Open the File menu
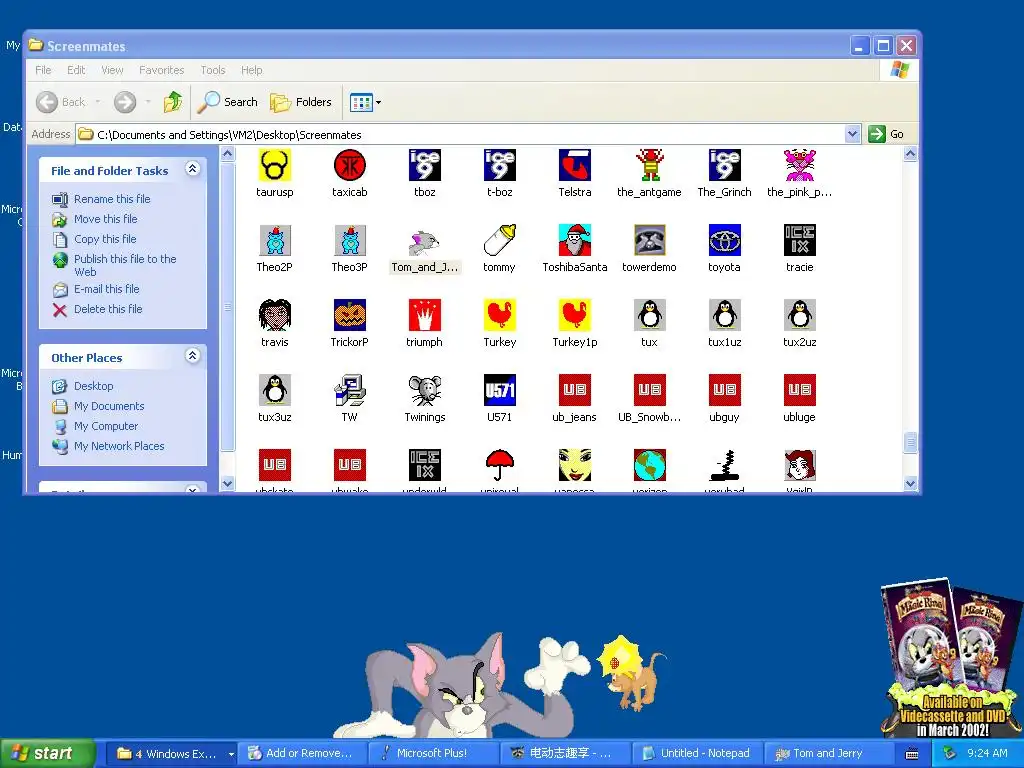This screenshot has width=1024, height=768. pyautogui.click(x=43, y=70)
